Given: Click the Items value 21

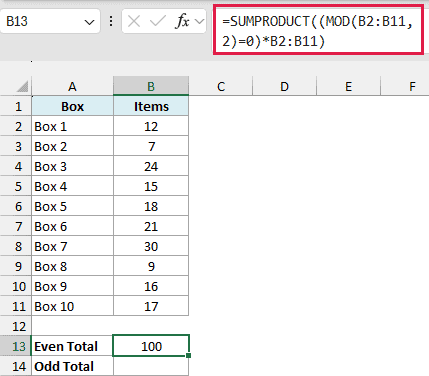Looking at the screenshot, I should coord(151,227).
